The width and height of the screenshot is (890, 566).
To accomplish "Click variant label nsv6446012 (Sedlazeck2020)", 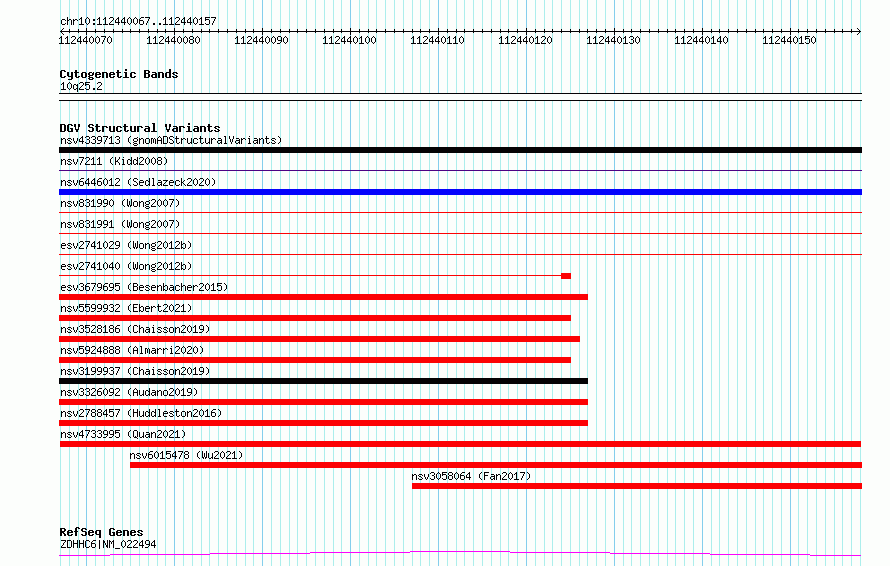I will point(138,182).
